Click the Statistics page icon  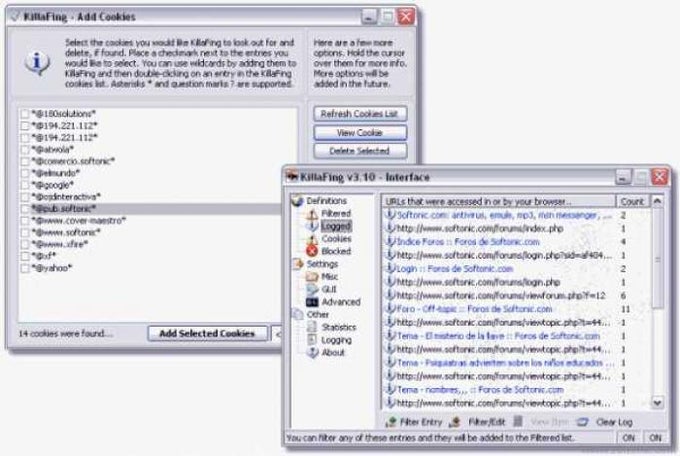pos(312,327)
